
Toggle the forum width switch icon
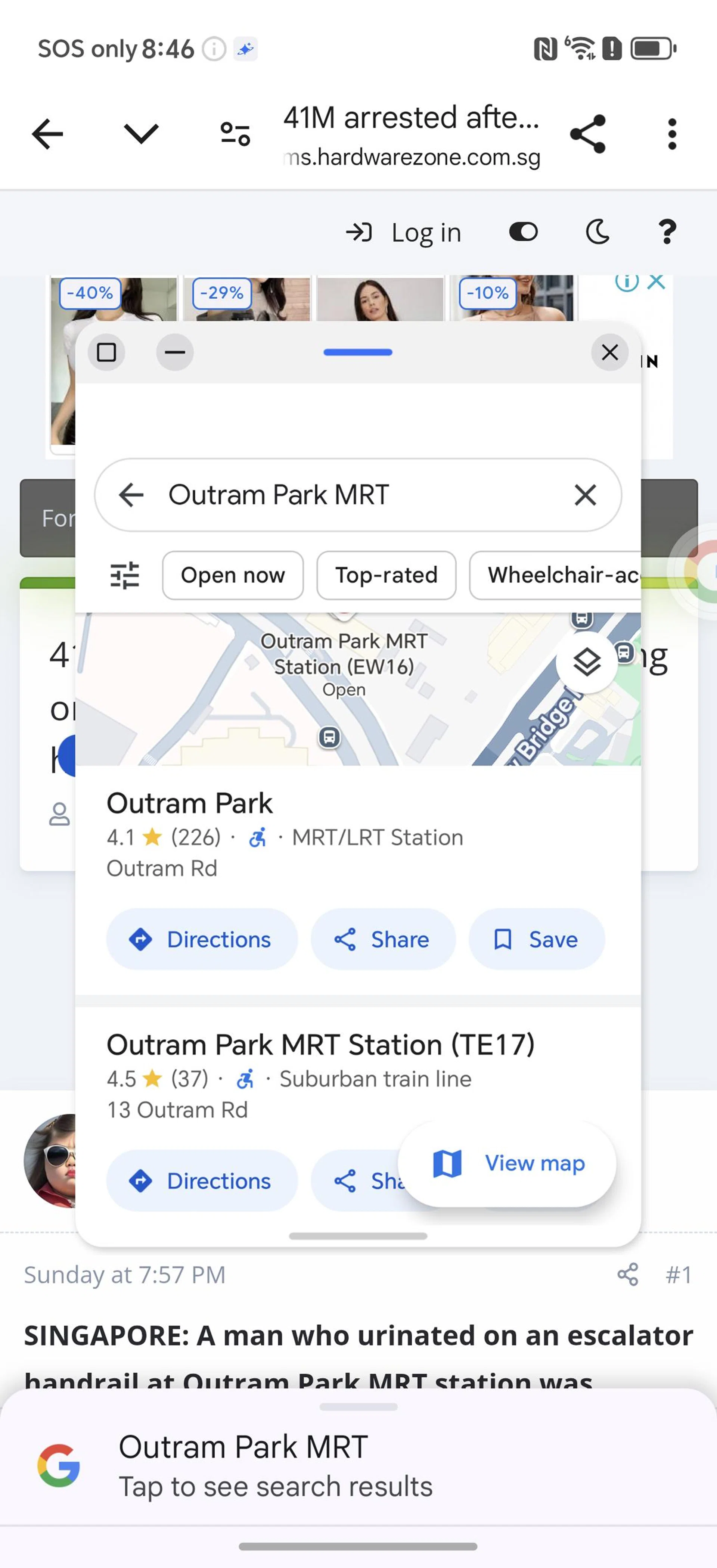[524, 232]
